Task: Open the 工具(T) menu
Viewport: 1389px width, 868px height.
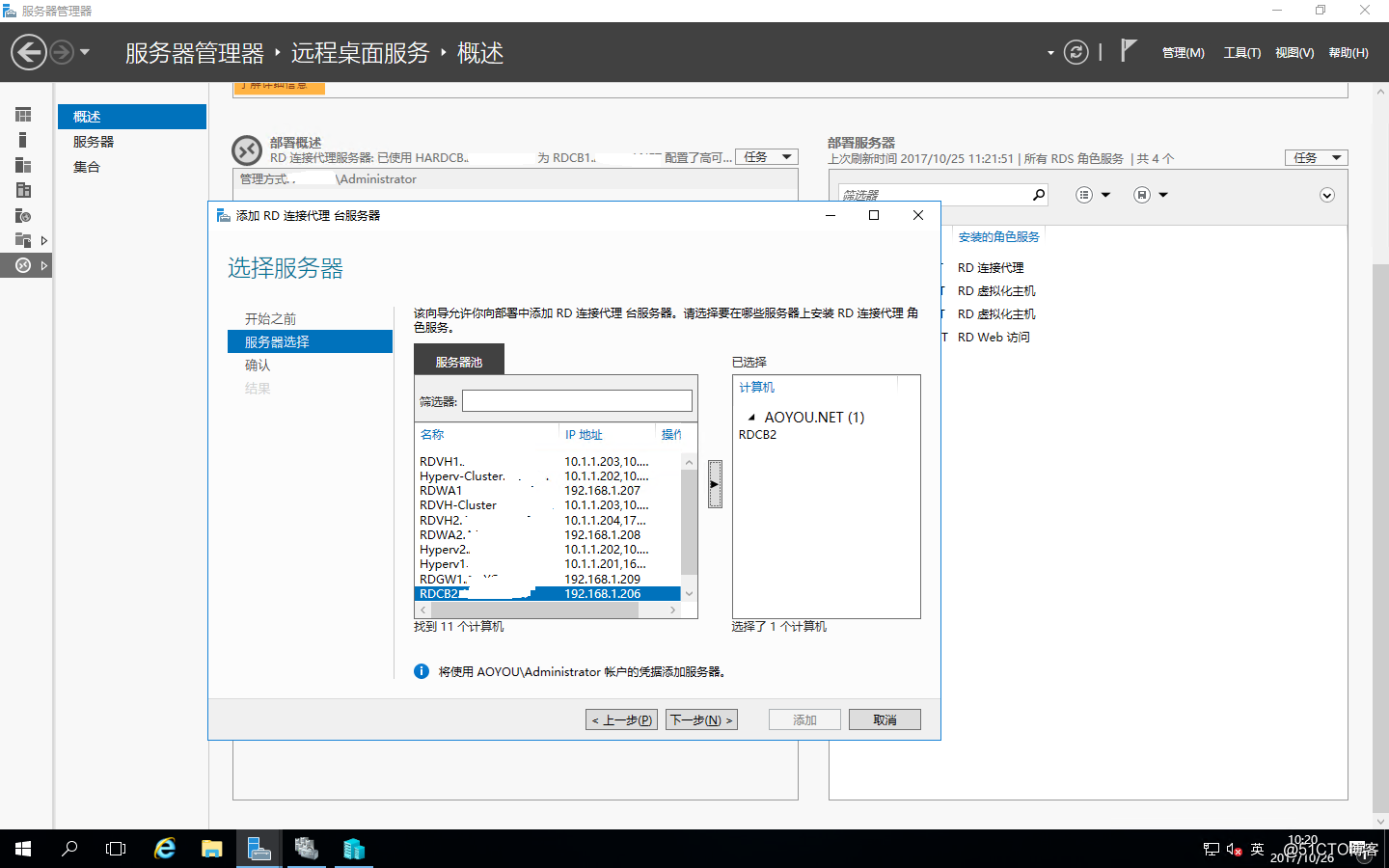Action: (x=1242, y=53)
